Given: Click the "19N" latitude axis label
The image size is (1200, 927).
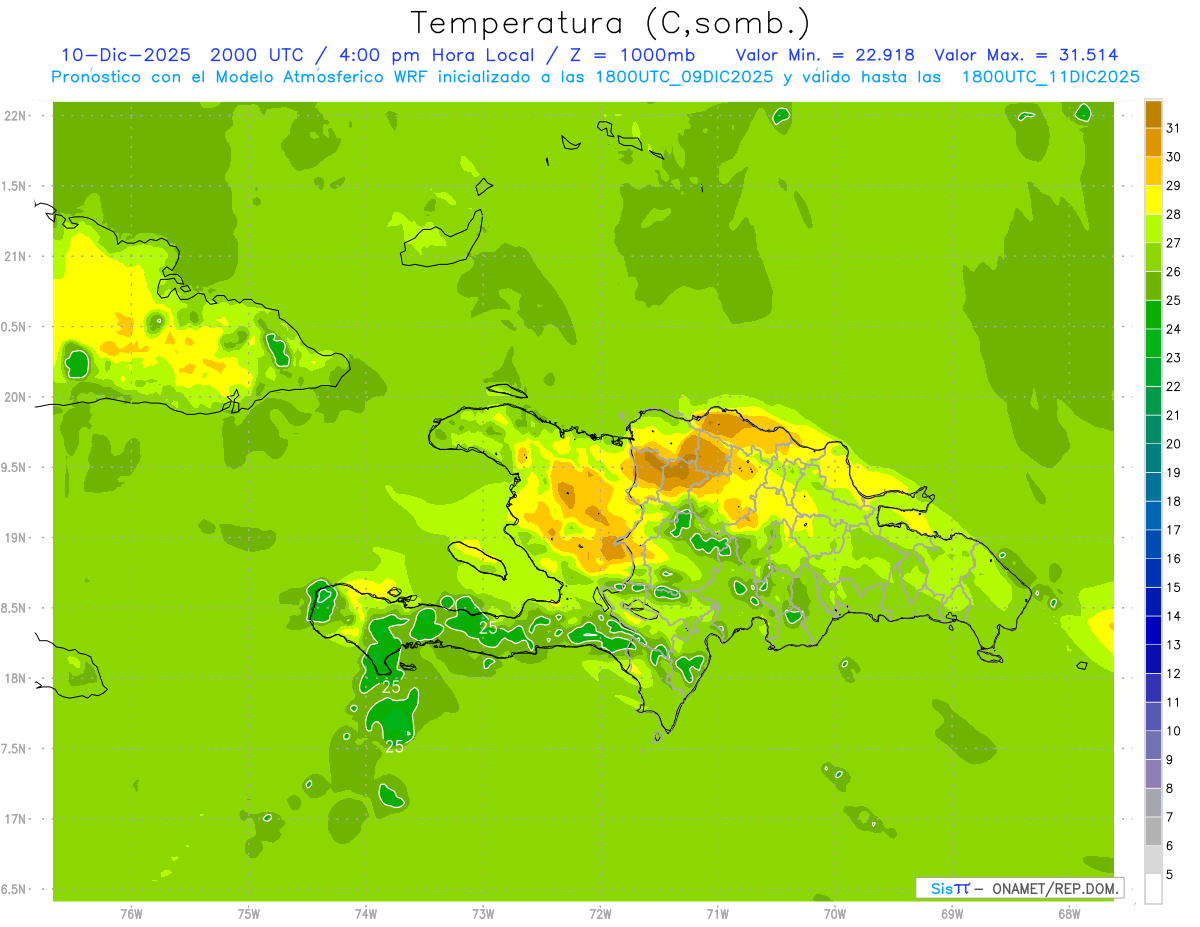Looking at the screenshot, I should point(16,538).
